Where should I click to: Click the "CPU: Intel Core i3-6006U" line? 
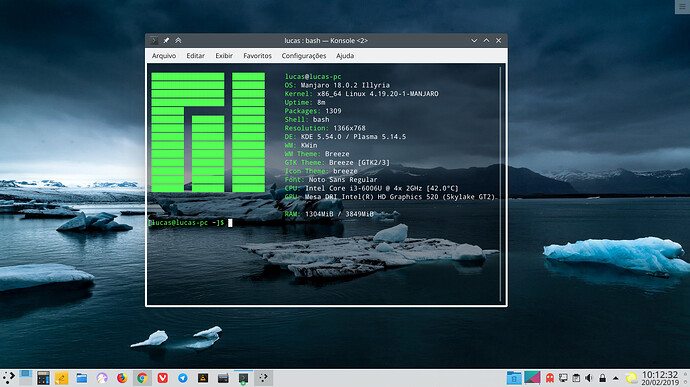371,188
